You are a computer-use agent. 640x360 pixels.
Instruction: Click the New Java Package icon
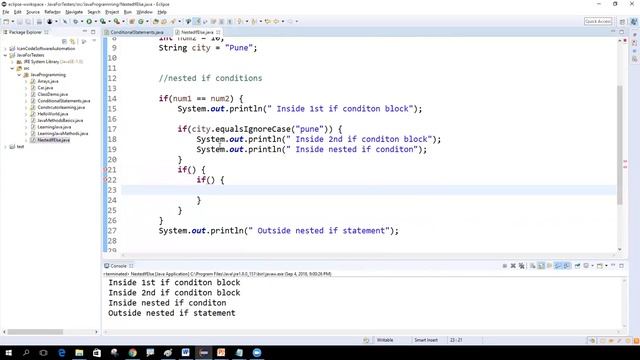[x=132, y=21]
